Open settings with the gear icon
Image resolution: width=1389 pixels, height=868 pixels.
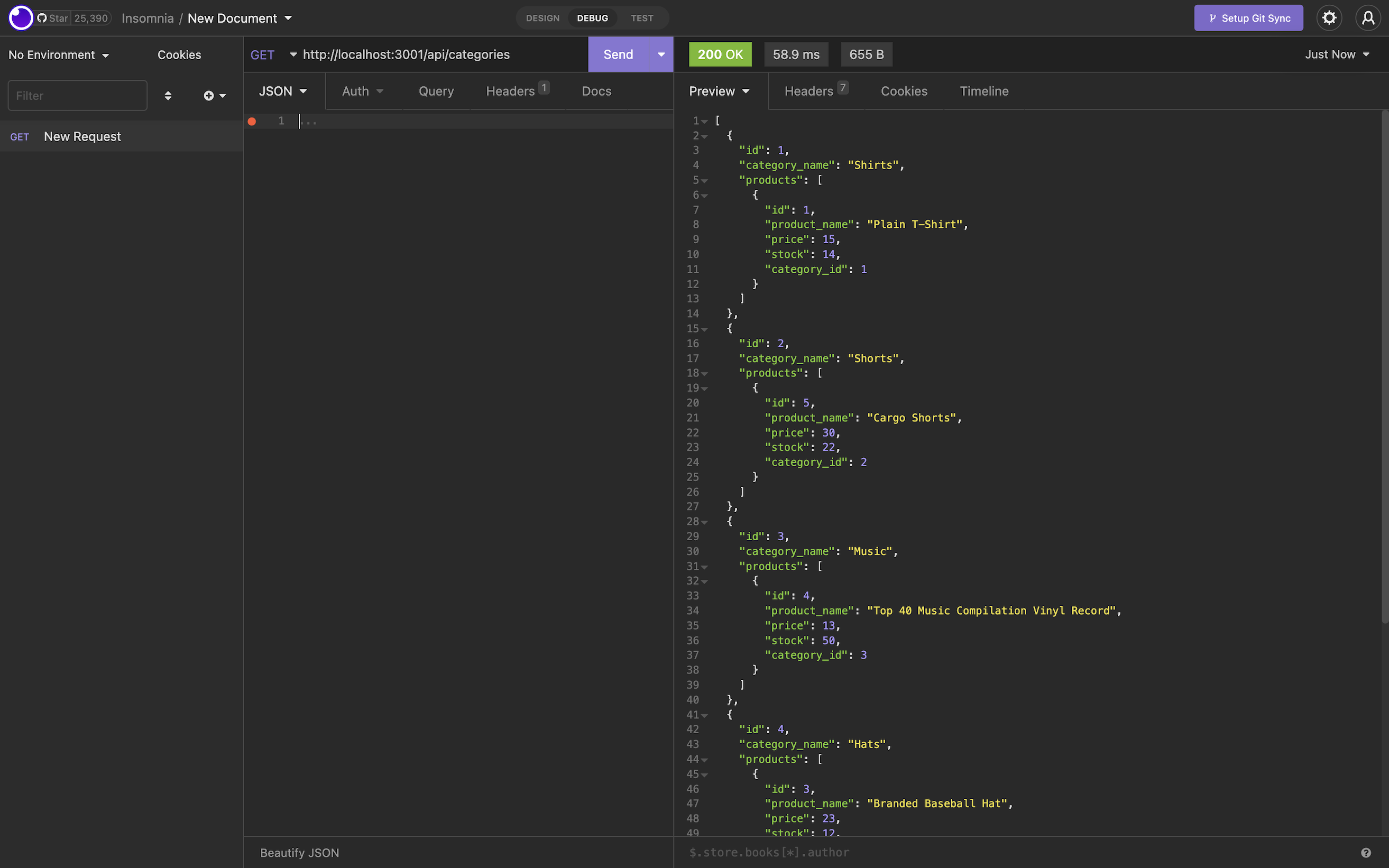pos(1329,18)
